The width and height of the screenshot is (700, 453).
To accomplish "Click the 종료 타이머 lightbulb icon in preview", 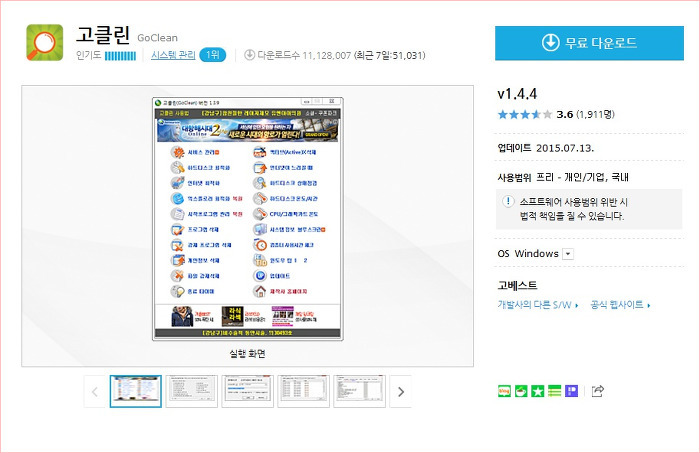I will click(178, 291).
